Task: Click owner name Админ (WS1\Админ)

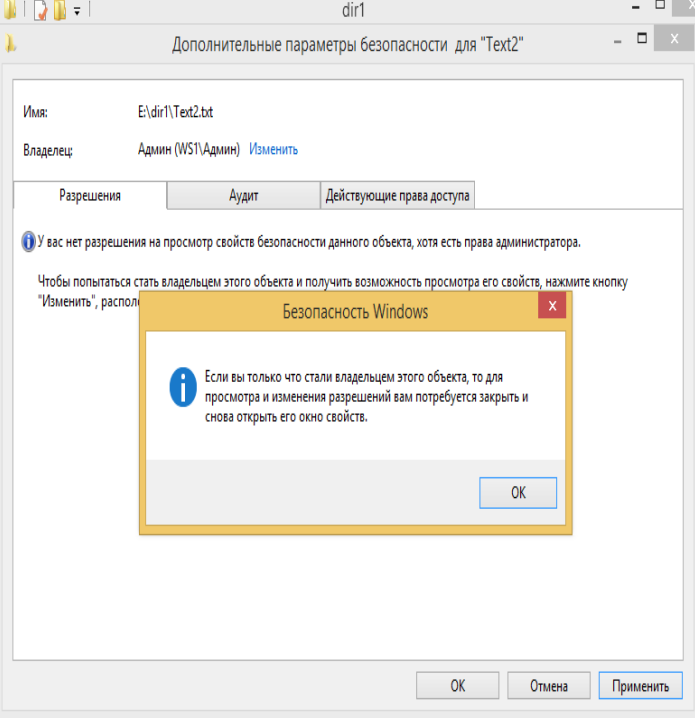Action: (189, 149)
